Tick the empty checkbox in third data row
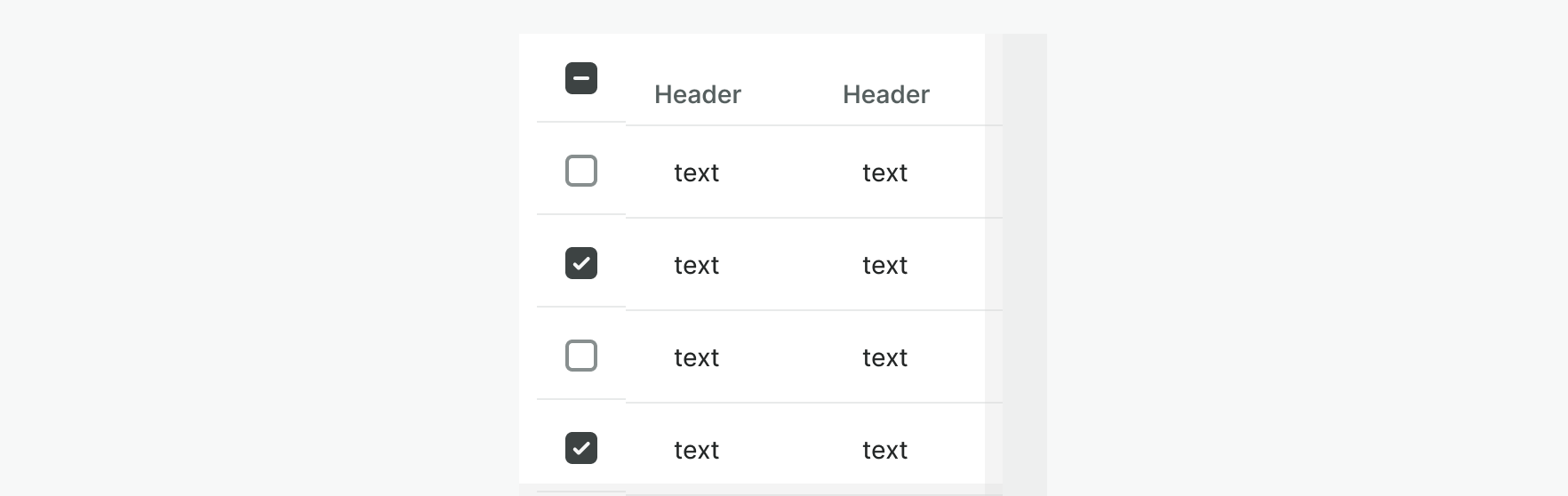This screenshot has height=496, width=1568. 581,356
